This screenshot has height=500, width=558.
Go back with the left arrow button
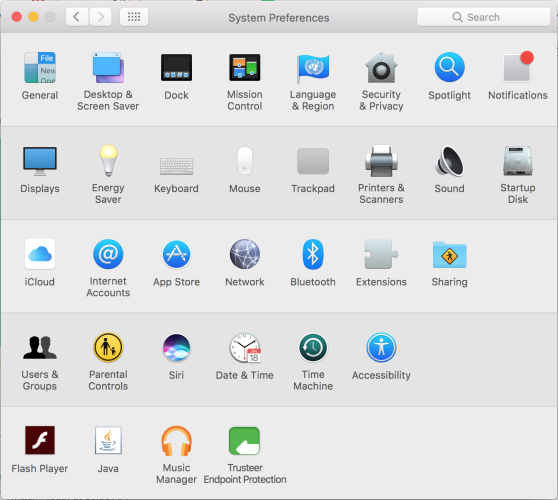click(77, 17)
